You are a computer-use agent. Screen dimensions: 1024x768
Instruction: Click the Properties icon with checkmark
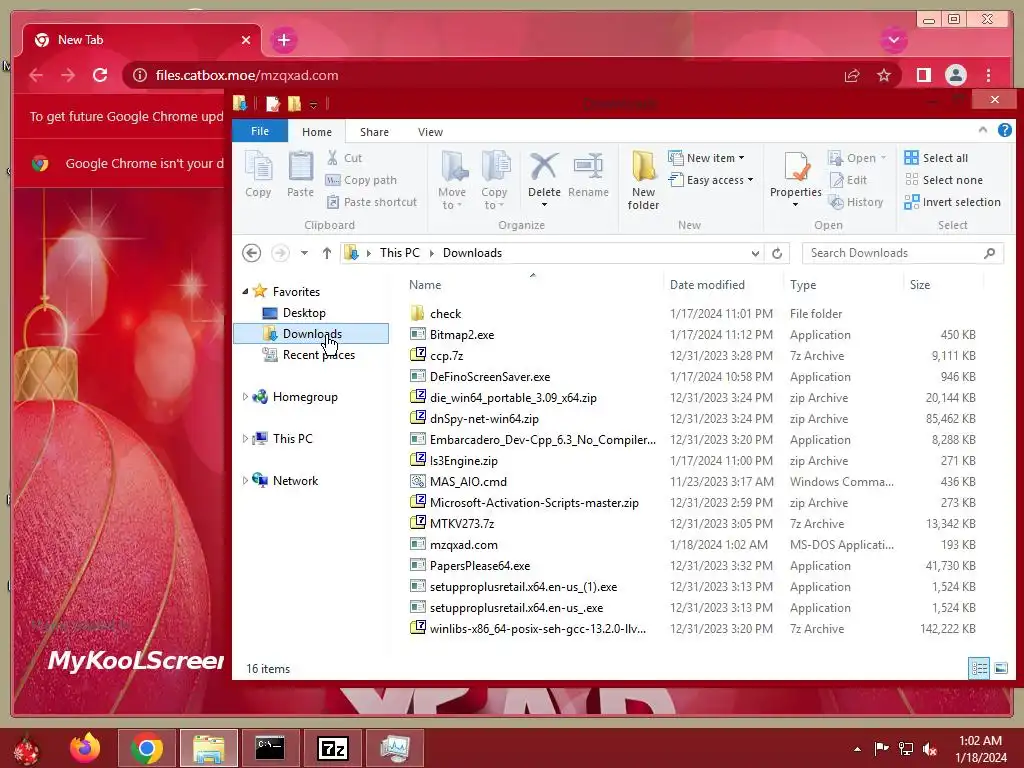point(795,167)
